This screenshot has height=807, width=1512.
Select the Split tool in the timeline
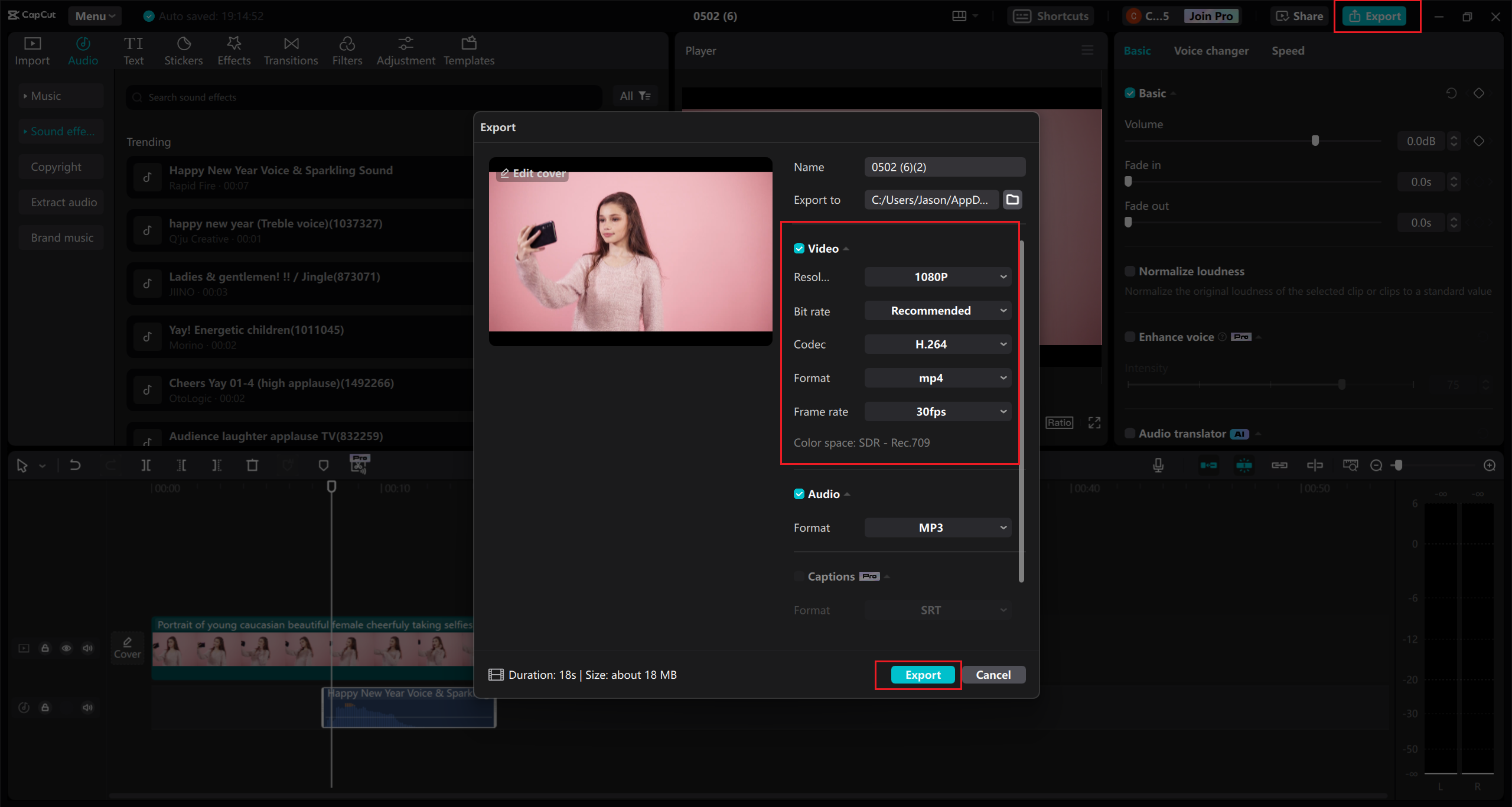click(147, 465)
